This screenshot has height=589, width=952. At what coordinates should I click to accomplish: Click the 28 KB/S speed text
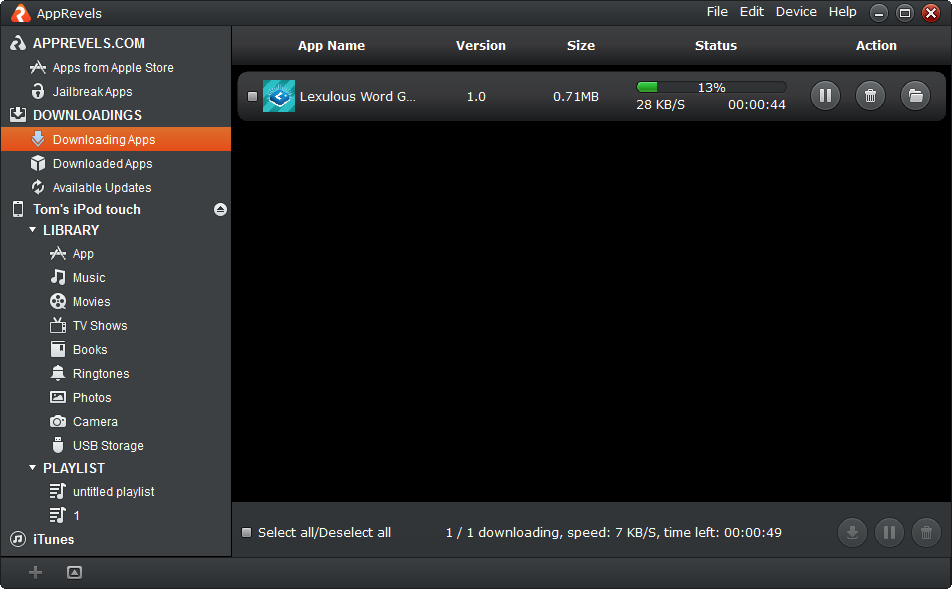point(661,104)
